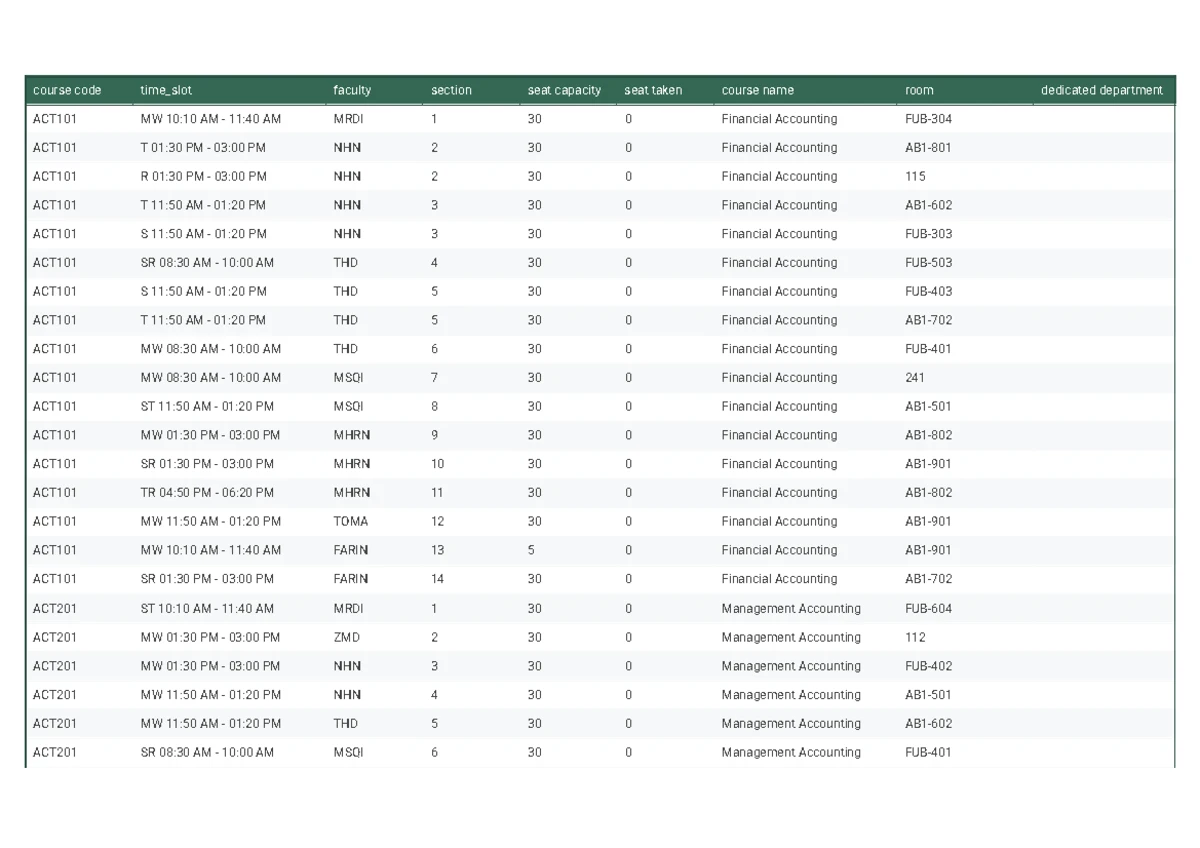The height and width of the screenshot is (848, 1200).
Task: Click faculty MSQI in ACT201 section 6 row
Action: click(x=348, y=753)
